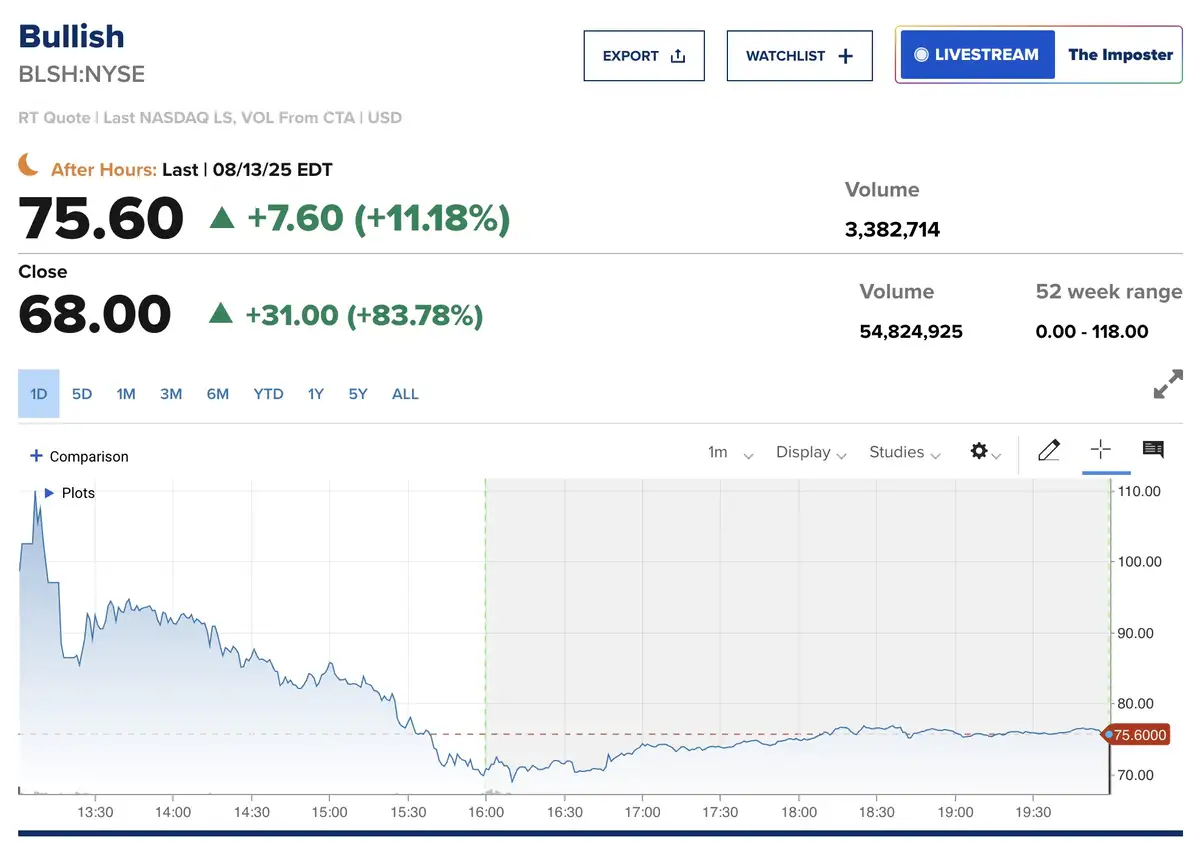Click the +31.00 (+83.78%) change text
The image size is (1200, 854).
[x=364, y=316]
